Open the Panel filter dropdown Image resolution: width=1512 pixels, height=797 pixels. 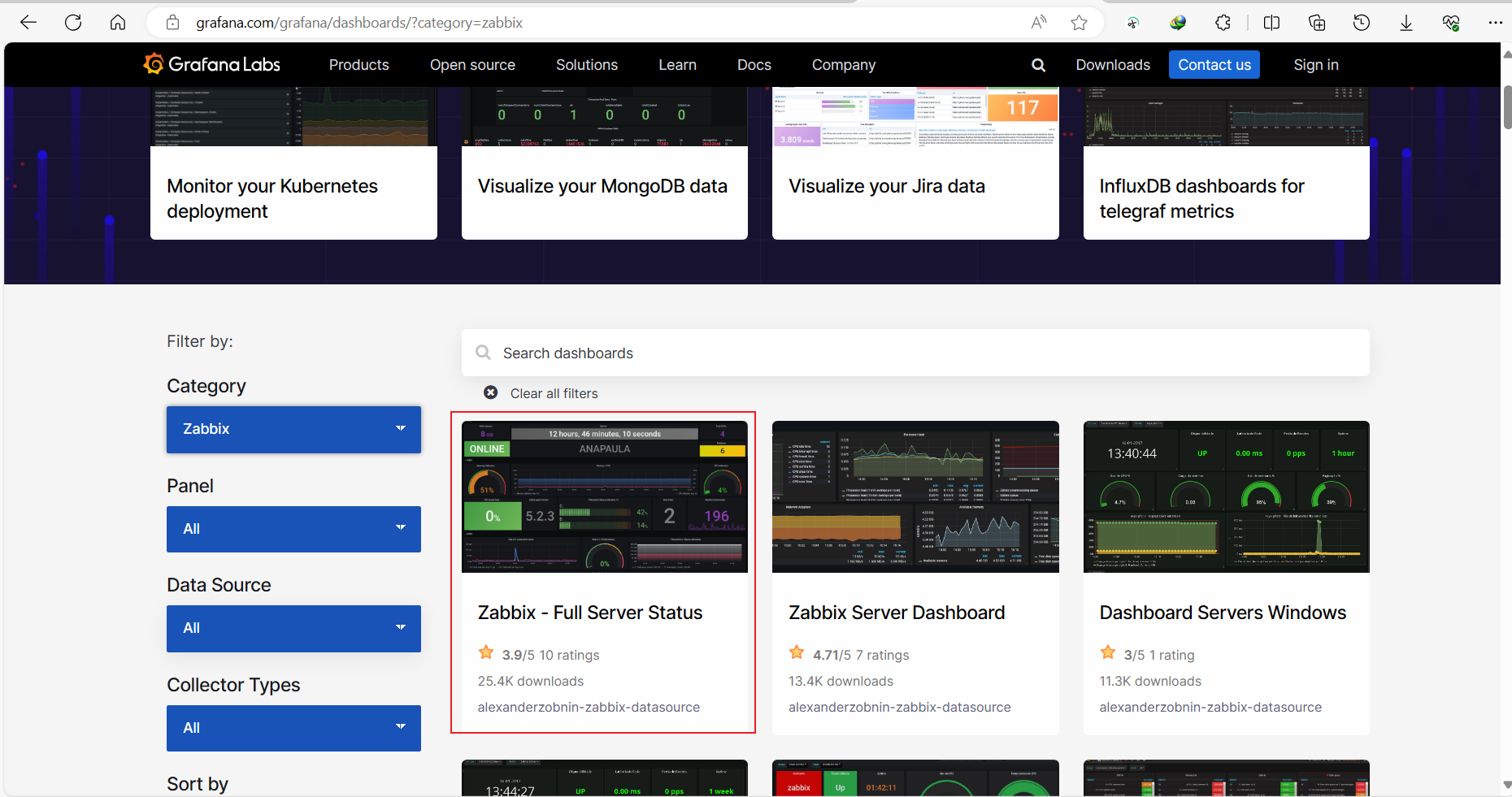tap(293, 529)
